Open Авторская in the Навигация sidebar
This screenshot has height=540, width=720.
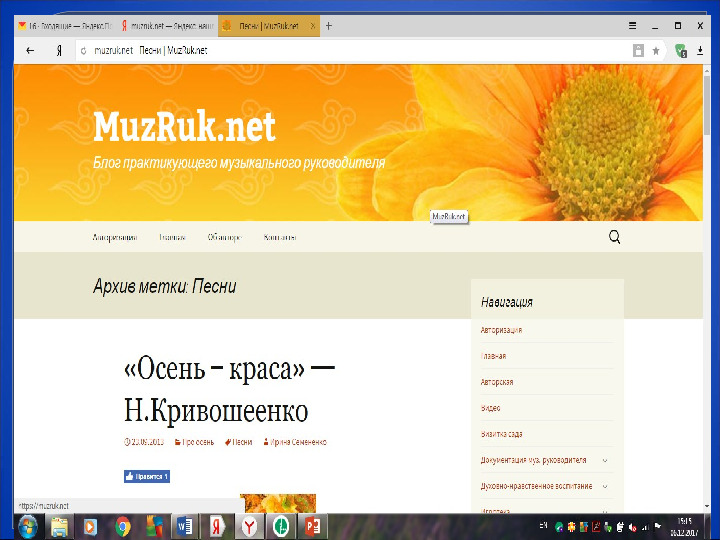click(x=497, y=382)
